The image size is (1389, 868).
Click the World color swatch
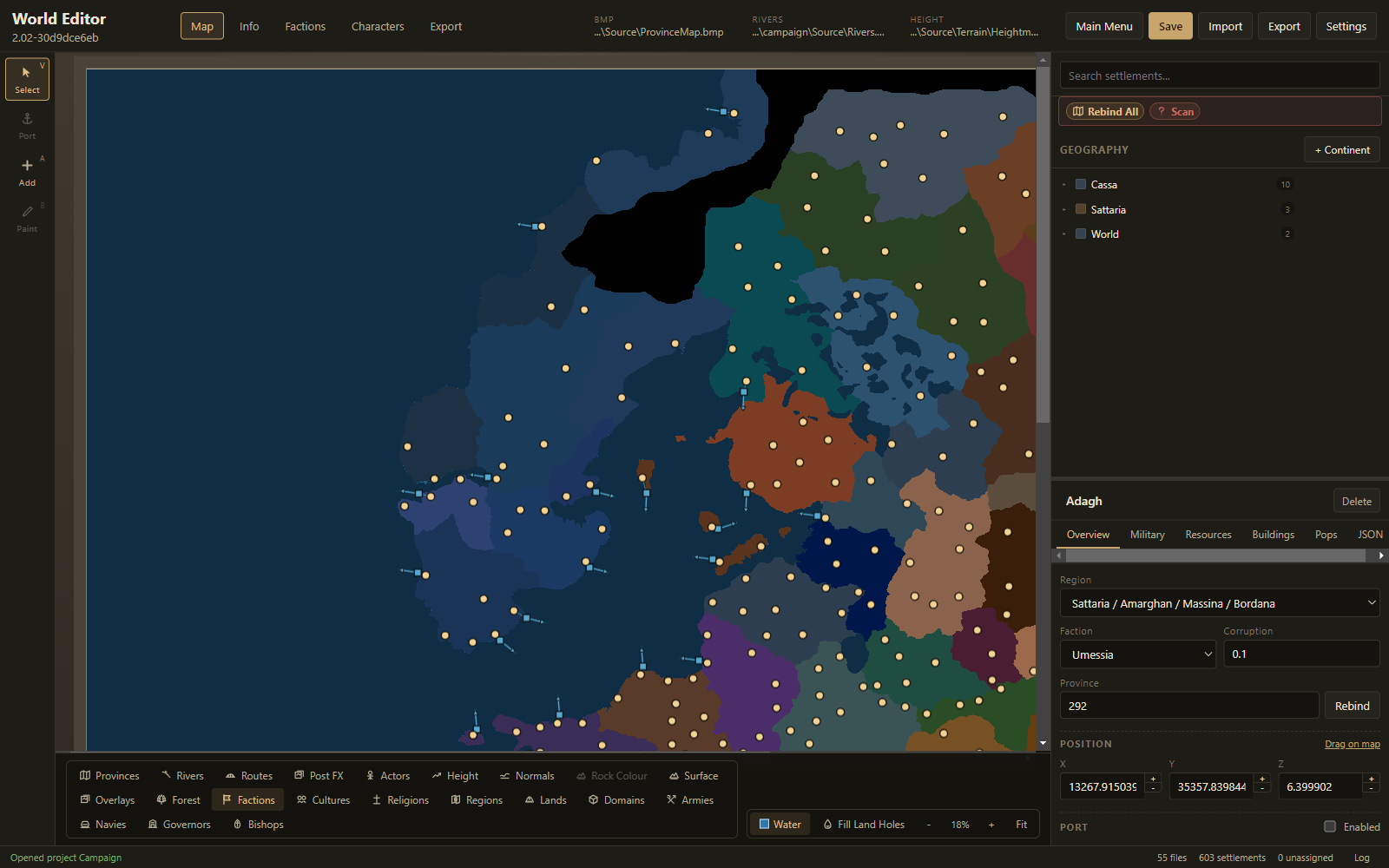click(x=1081, y=233)
